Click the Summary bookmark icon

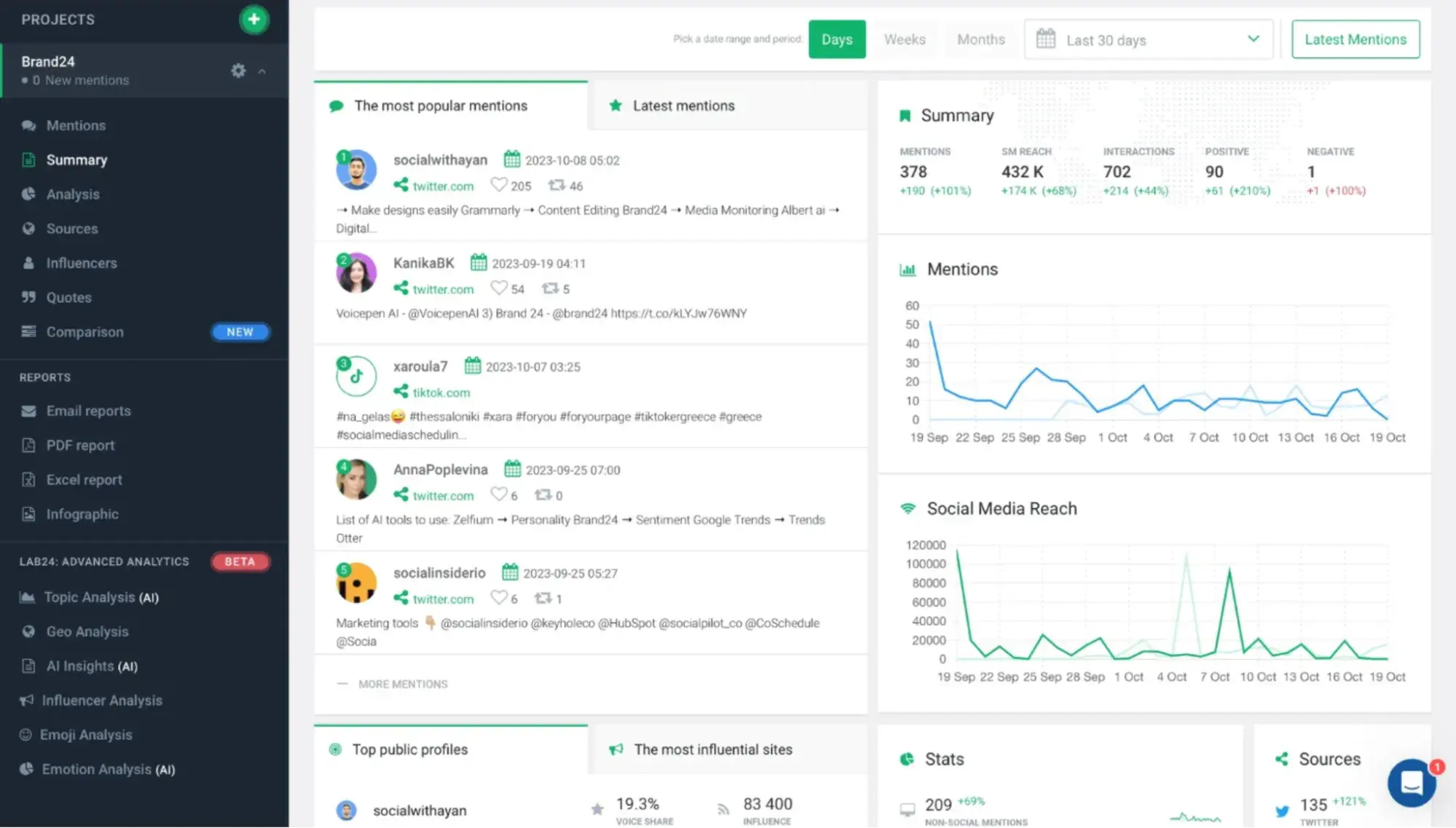click(905, 116)
